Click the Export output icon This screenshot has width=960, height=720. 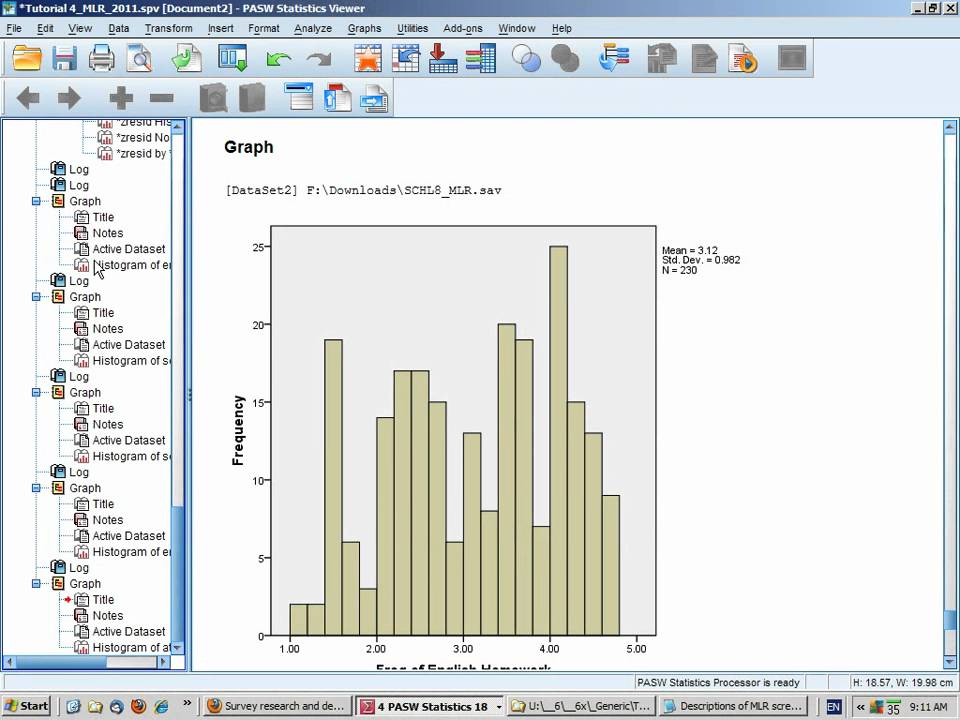click(x=186, y=59)
